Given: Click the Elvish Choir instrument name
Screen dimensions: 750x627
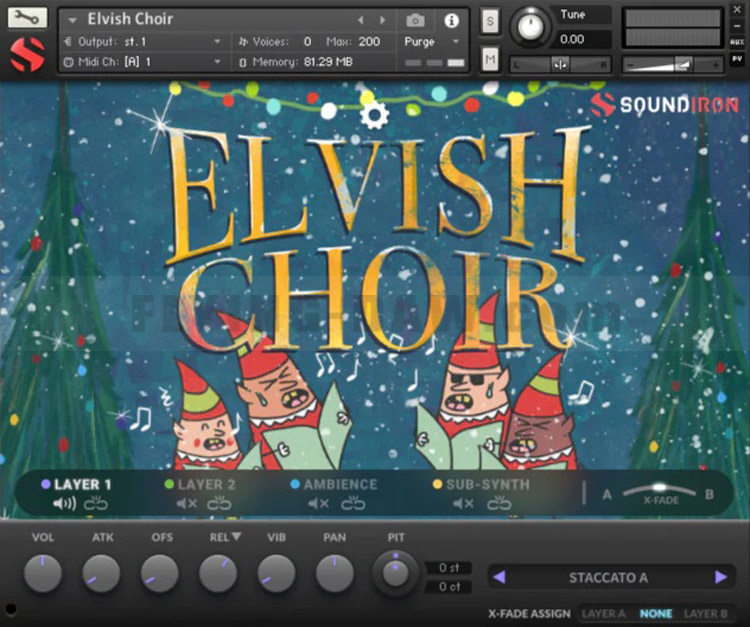Looking at the screenshot, I should [130, 19].
